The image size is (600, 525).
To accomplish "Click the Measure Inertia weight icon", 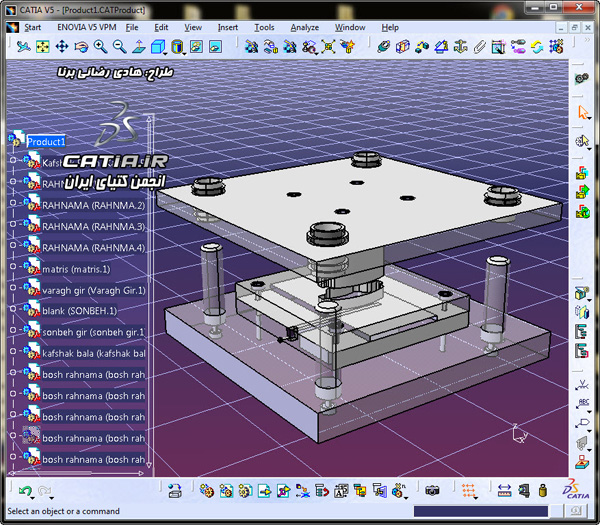I will pyautogui.click(x=543, y=490).
